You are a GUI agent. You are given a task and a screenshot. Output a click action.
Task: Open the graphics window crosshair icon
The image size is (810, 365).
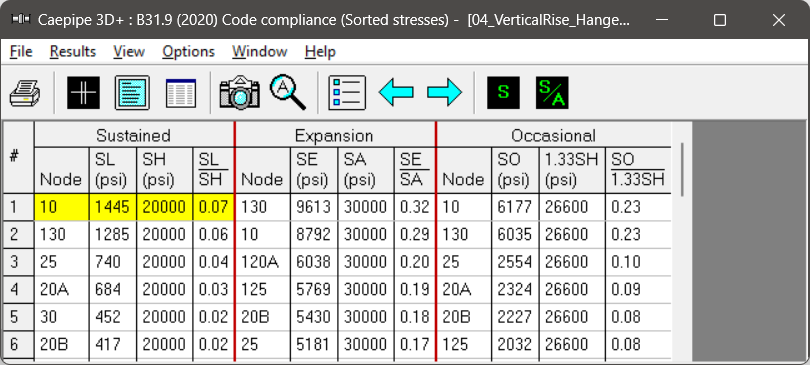click(x=83, y=93)
